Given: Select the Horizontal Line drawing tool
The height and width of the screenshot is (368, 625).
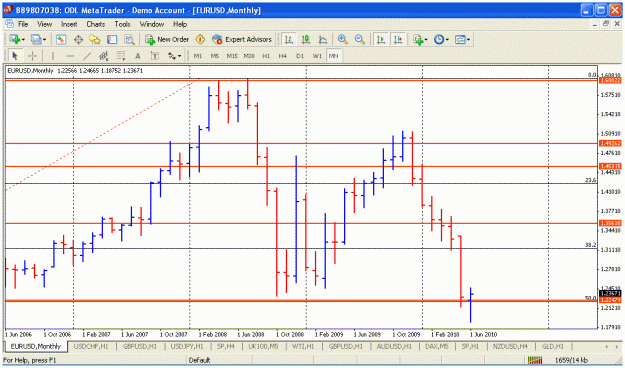Looking at the screenshot, I should (x=70, y=56).
